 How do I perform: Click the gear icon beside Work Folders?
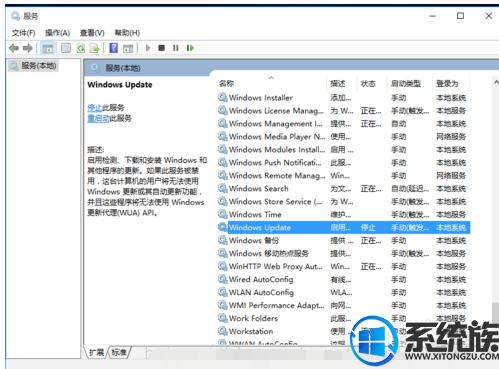[222, 318]
